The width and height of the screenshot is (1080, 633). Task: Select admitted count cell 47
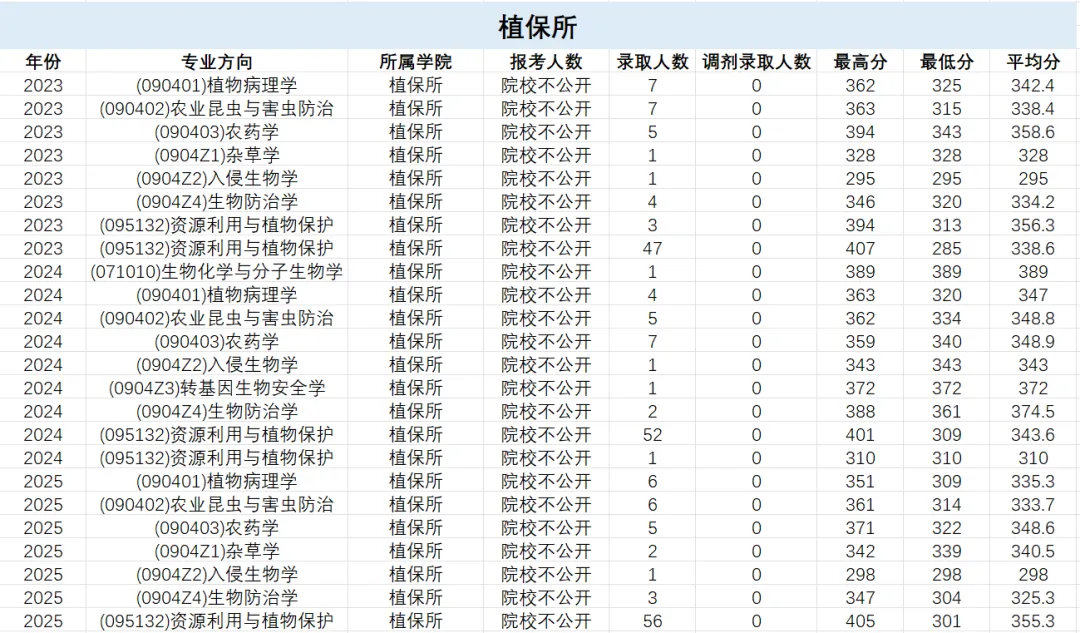click(652, 248)
